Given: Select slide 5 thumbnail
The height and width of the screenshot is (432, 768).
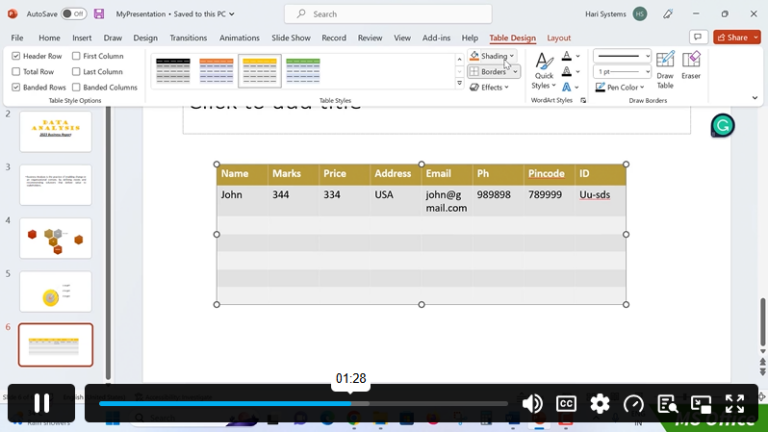Looking at the screenshot, I should click(x=55, y=291).
